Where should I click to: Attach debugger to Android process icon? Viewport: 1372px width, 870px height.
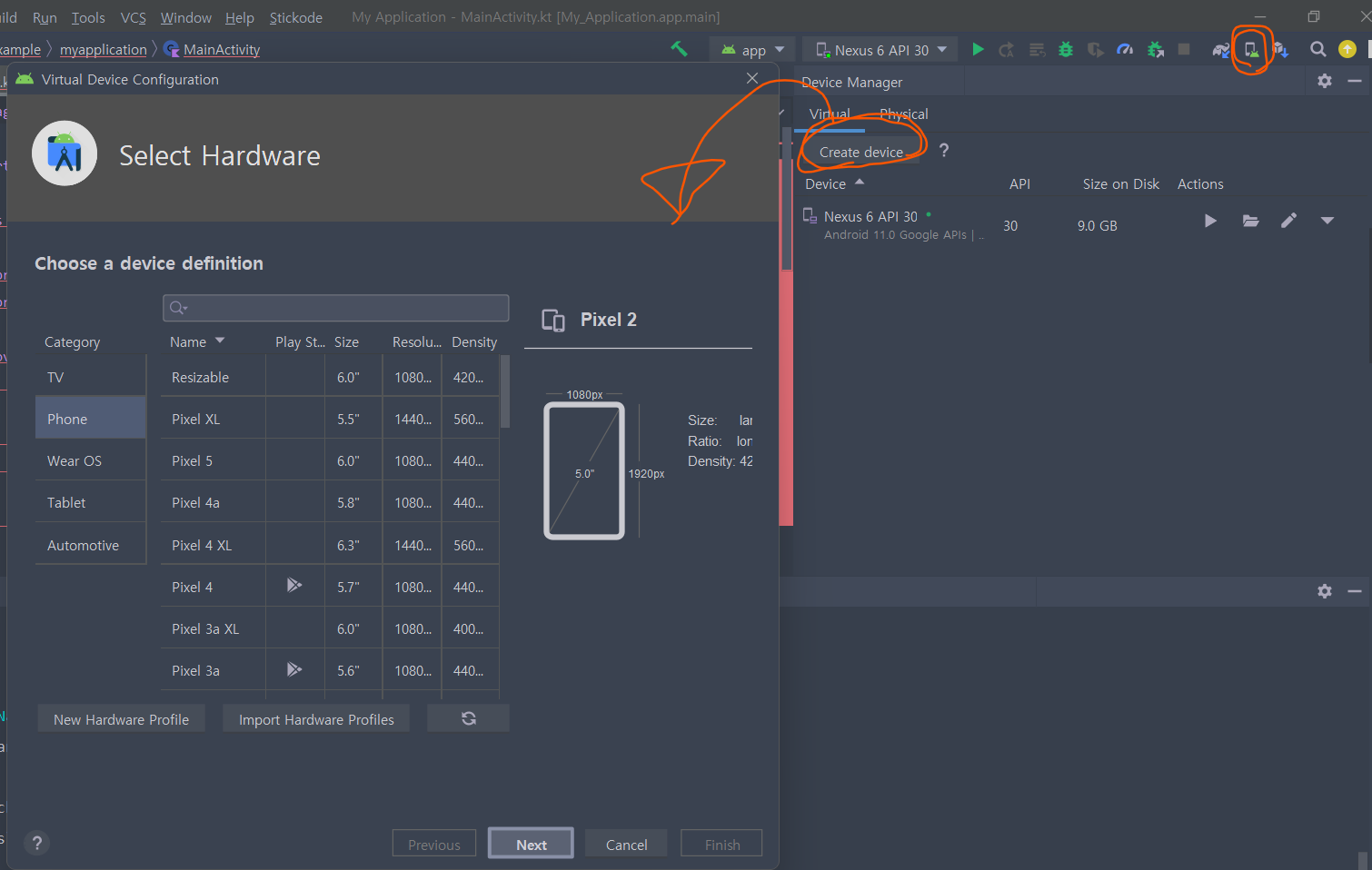click(x=1155, y=50)
